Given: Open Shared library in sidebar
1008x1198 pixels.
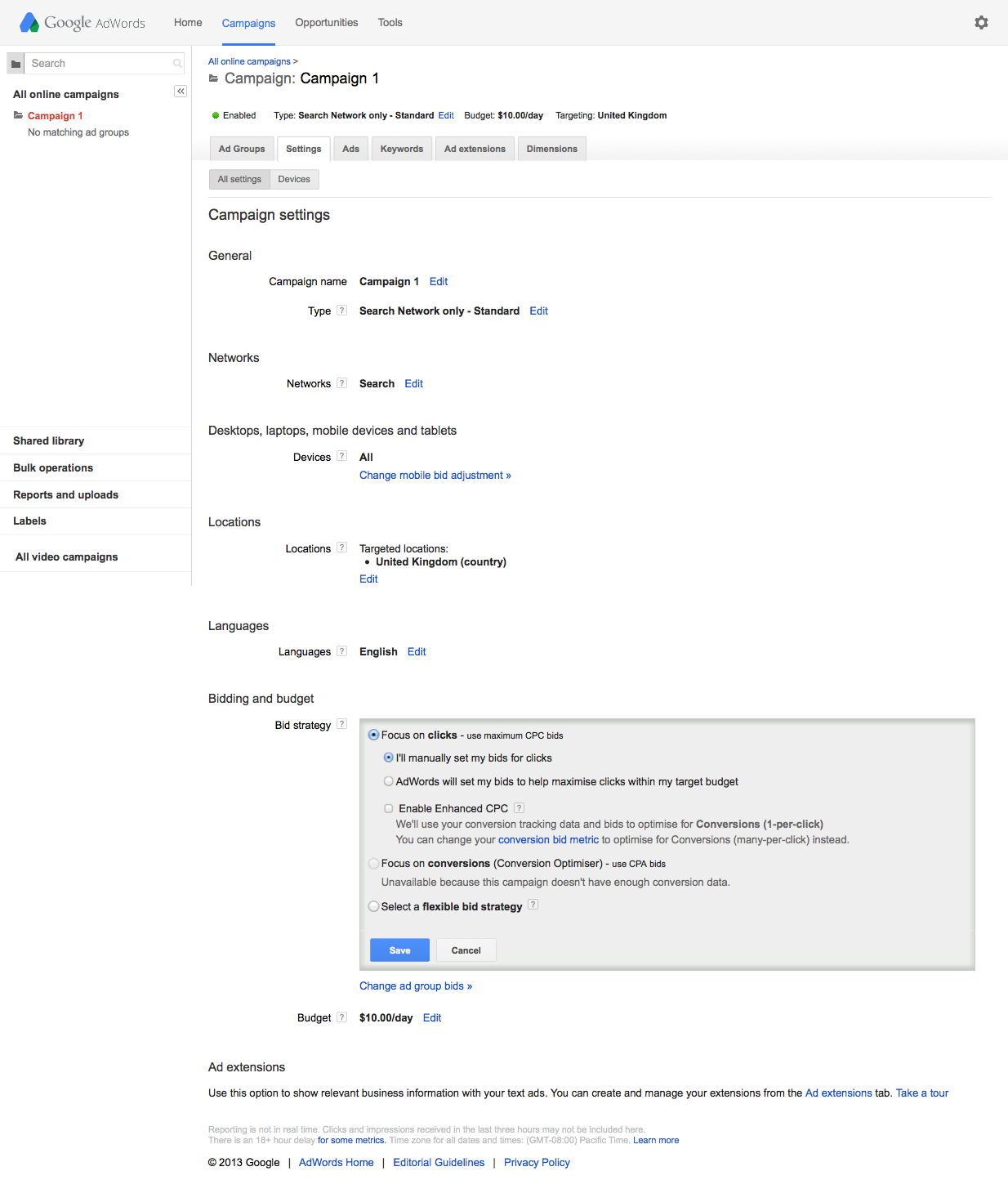Looking at the screenshot, I should [x=49, y=440].
